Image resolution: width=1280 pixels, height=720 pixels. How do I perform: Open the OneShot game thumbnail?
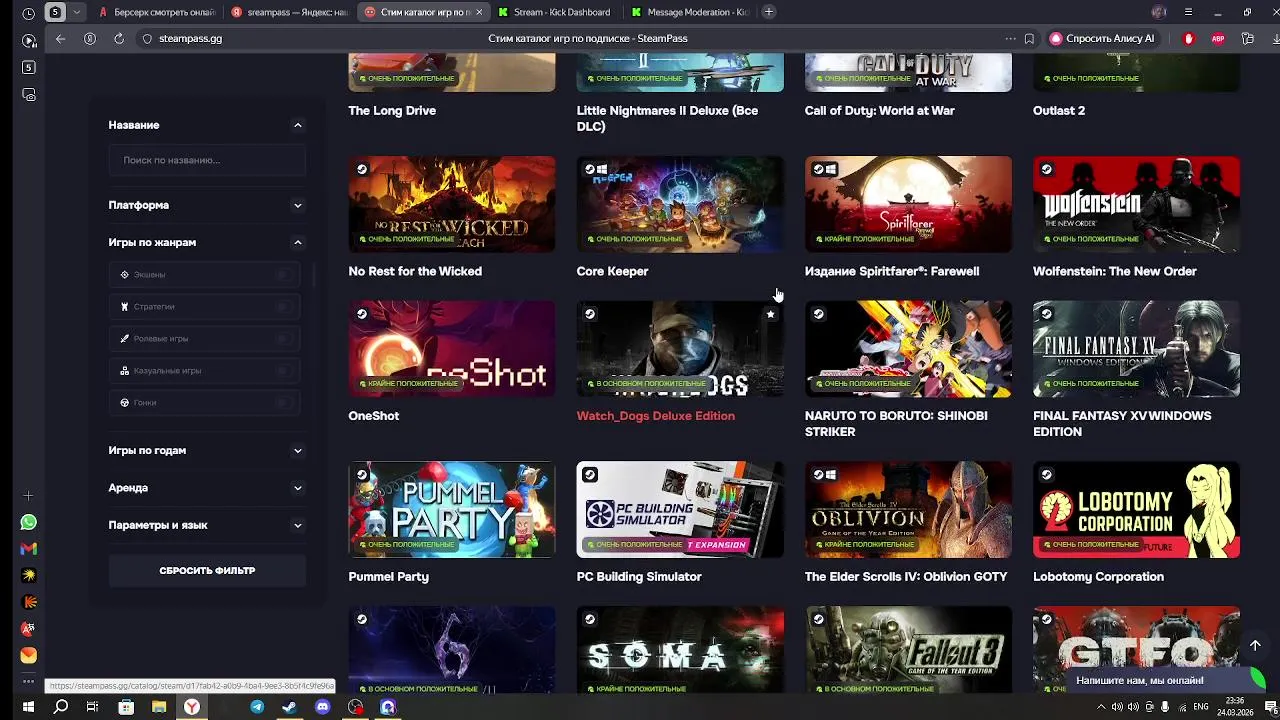click(x=452, y=349)
